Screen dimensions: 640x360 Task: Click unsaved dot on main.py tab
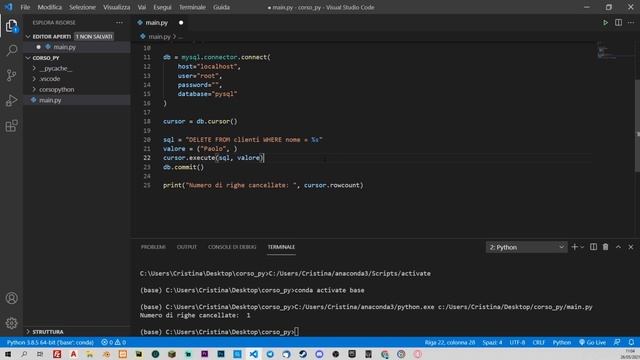click(x=181, y=22)
